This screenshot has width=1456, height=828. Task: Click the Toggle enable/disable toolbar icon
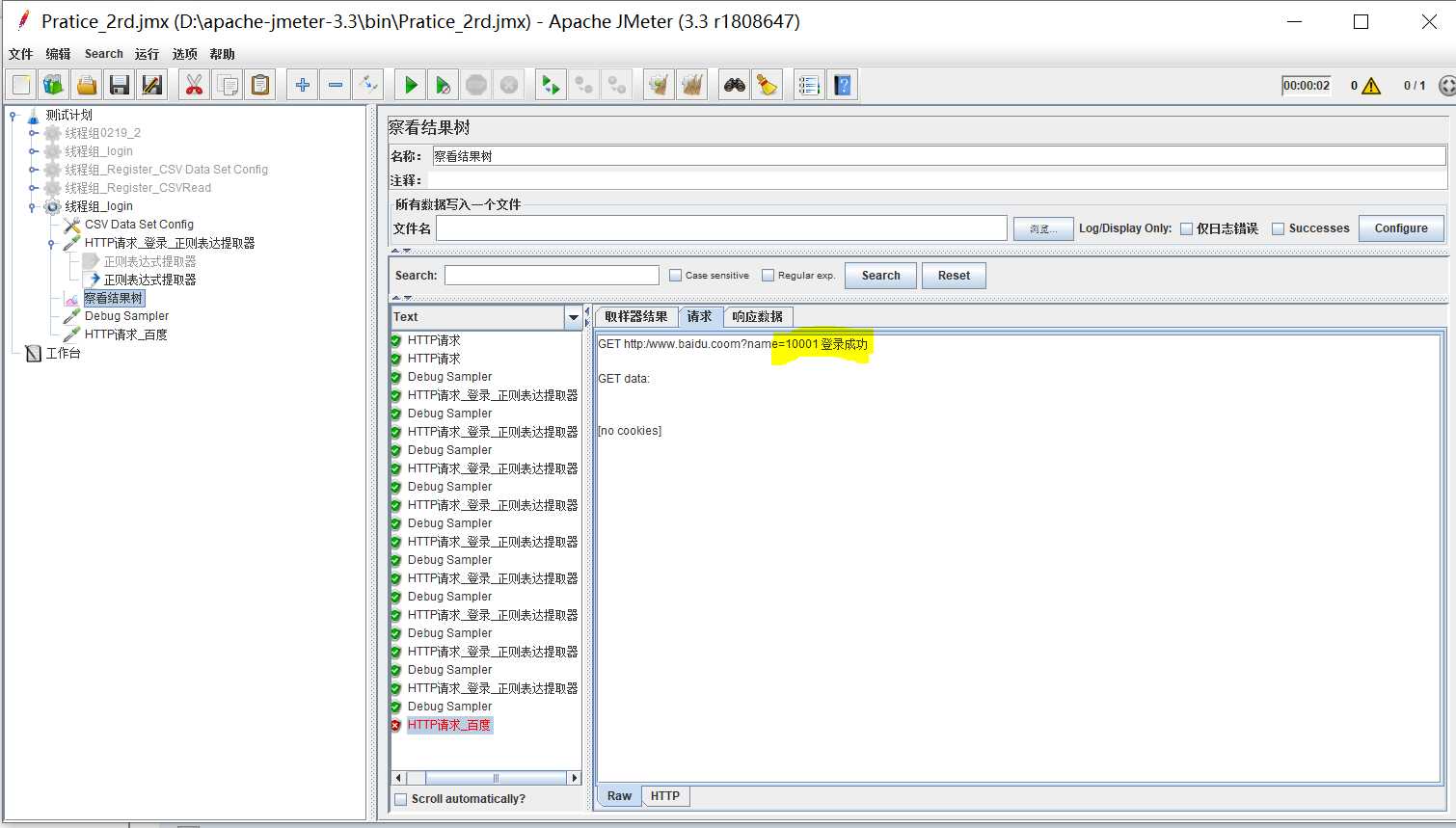[368, 85]
